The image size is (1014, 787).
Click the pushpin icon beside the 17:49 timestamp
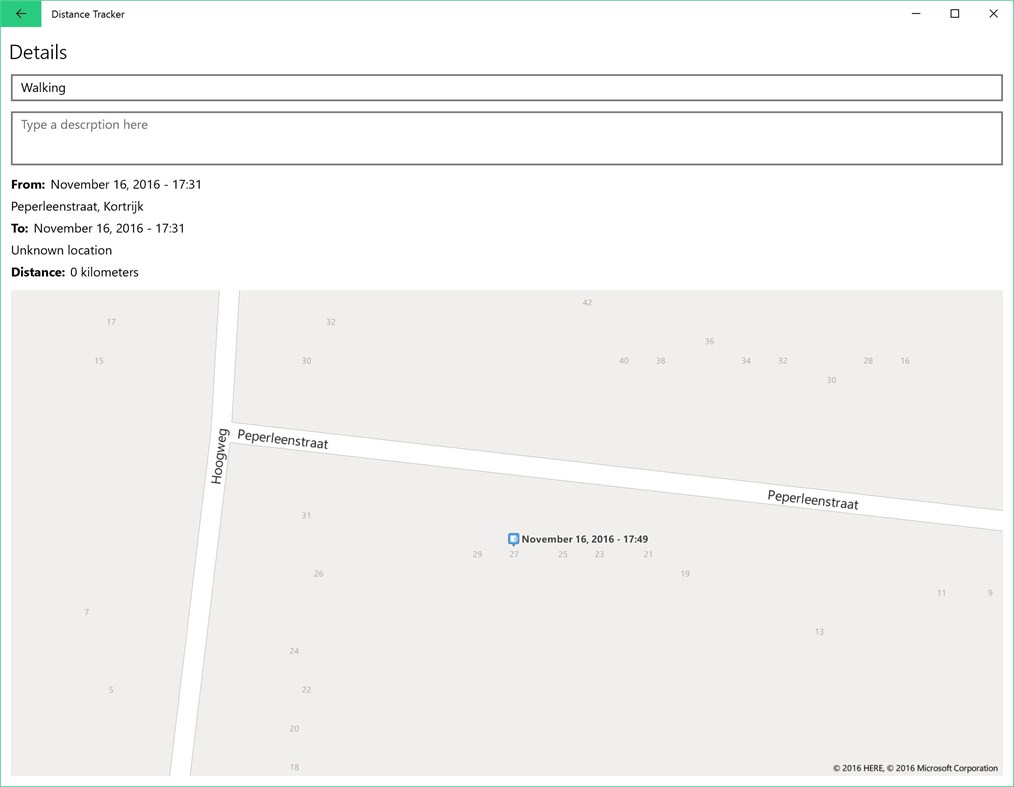(x=513, y=538)
